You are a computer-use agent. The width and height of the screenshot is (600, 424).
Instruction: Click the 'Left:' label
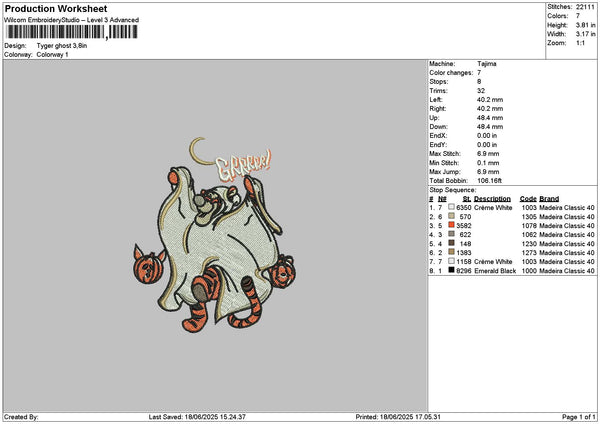click(436, 100)
